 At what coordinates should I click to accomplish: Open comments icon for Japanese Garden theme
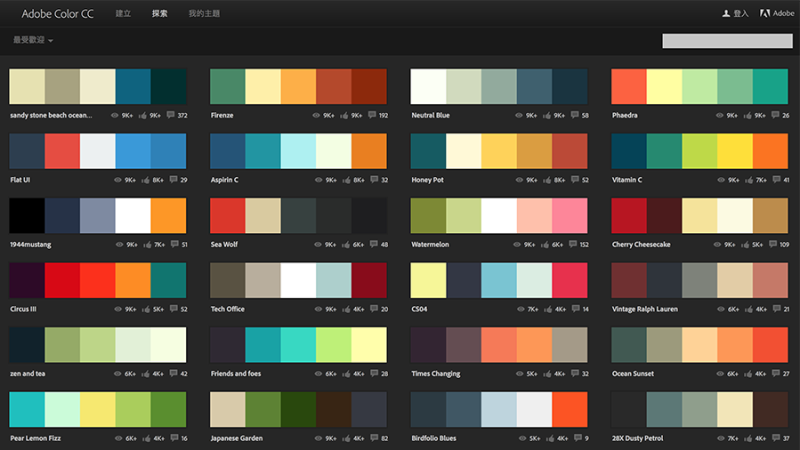(373, 438)
